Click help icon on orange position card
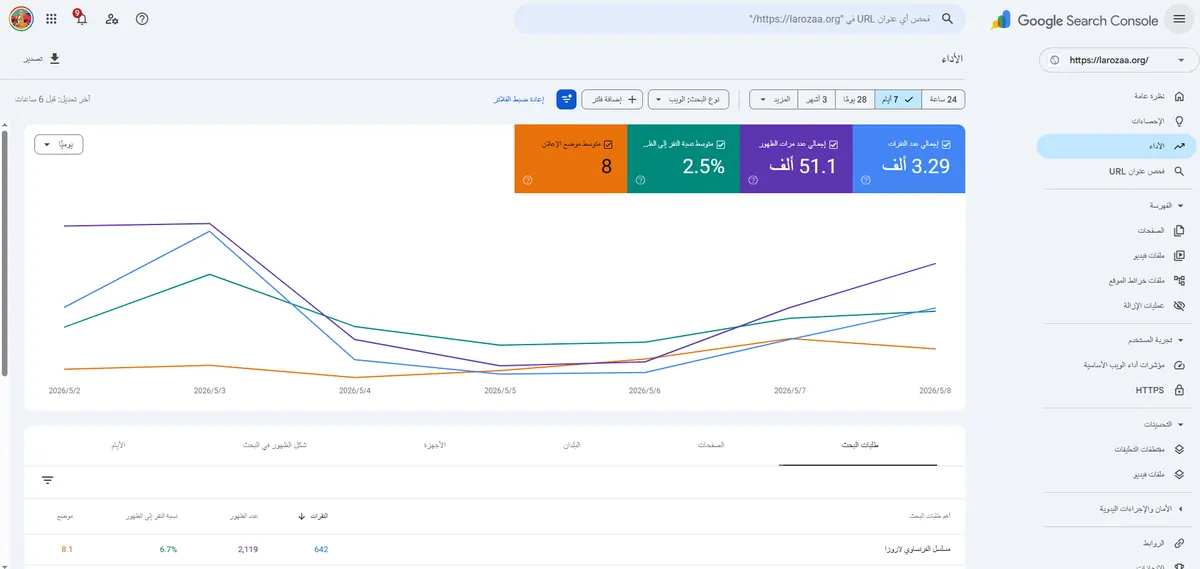The height and width of the screenshot is (569, 1200). tap(527, 181)
